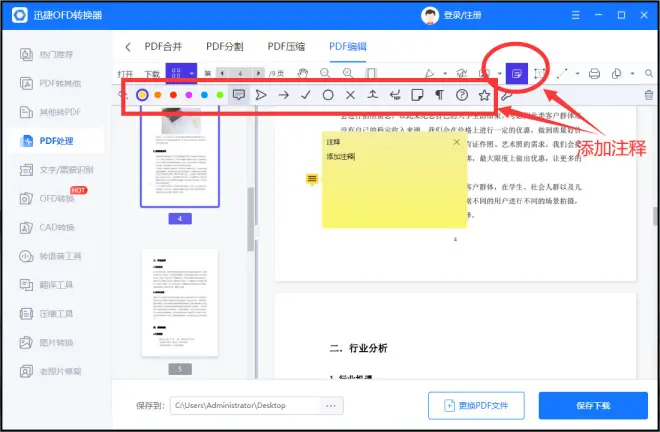Select the highlighter pen tool

click(429, 74)
